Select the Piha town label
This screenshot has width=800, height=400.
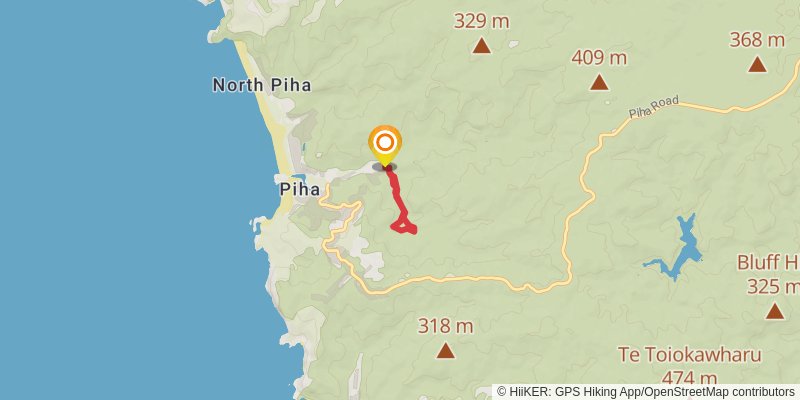tap(299, 190)
